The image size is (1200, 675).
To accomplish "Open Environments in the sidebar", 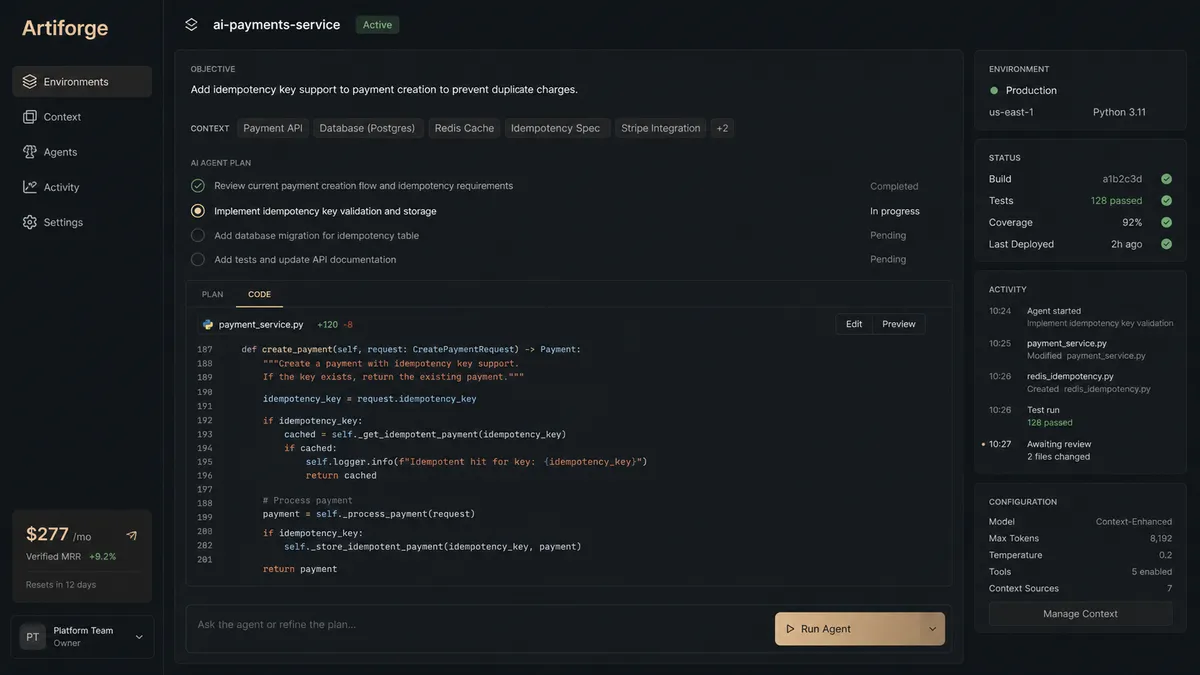I will point(82,82).
